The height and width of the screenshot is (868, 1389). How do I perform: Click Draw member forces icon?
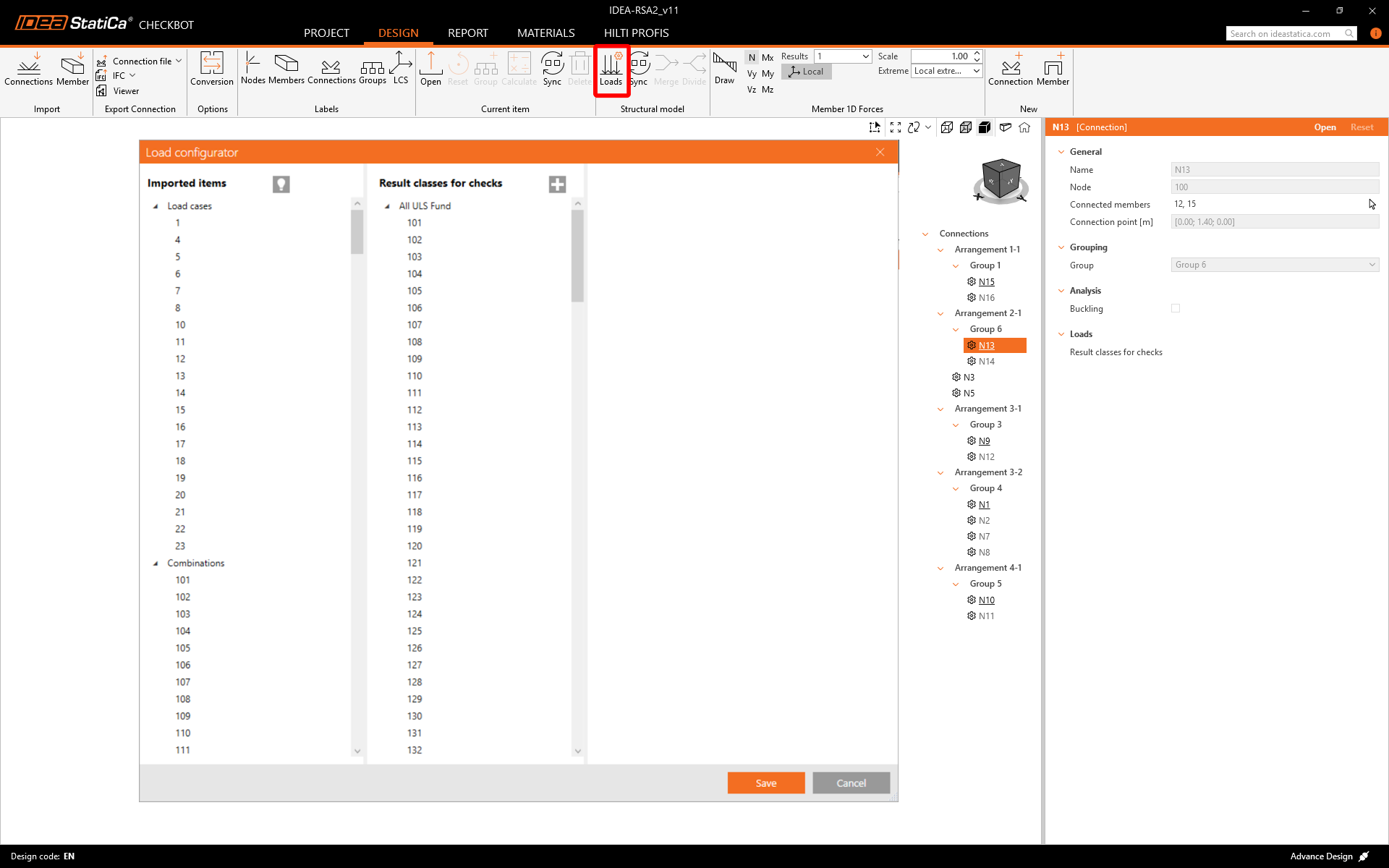pos(724,69)
